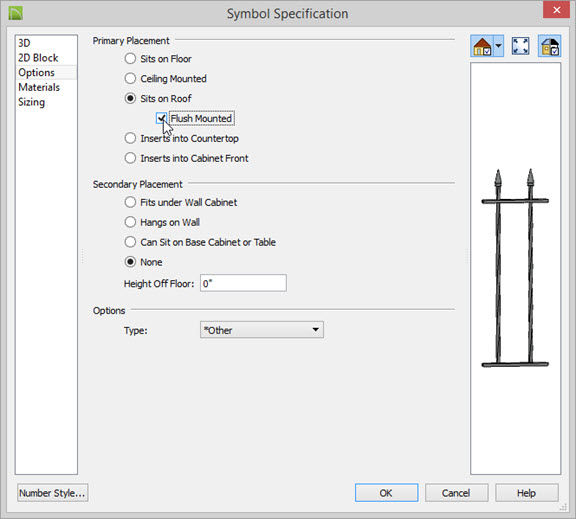This screenshot has width=576, height=519.
Task: Select Hangs on Wall secondary placement
Action: [130, 222]
